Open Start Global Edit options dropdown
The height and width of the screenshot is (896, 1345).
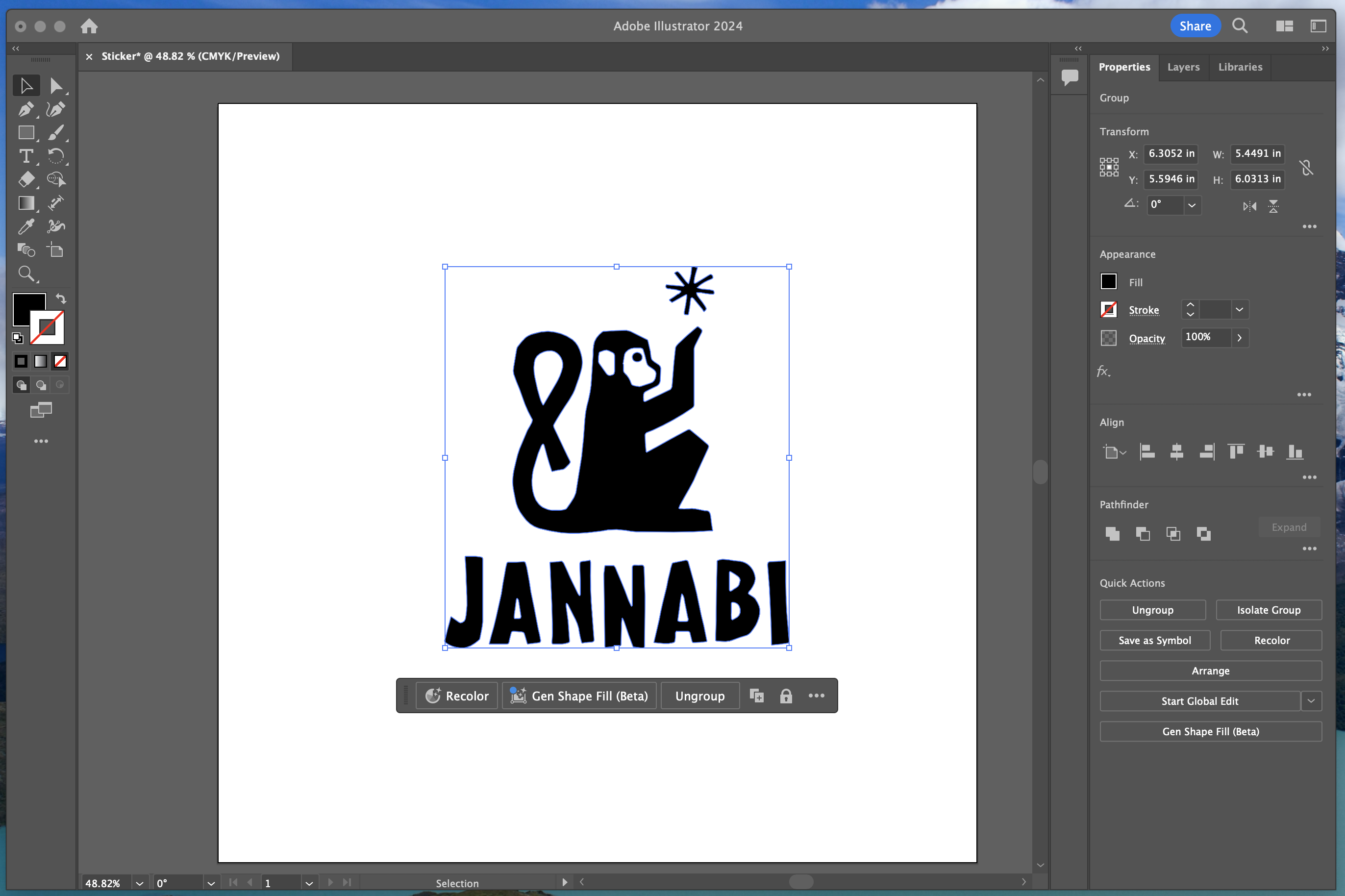1311,701
